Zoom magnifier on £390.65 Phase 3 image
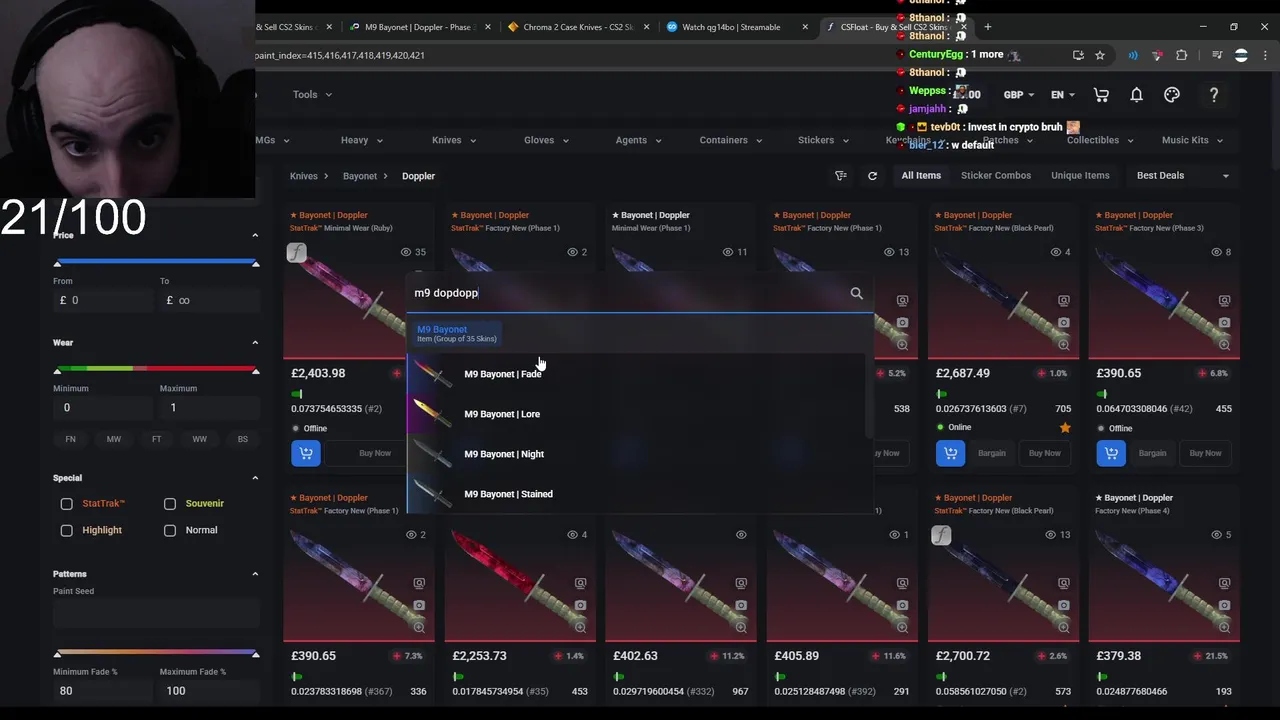Viewport: 1280px width, 720px height. pyautogui.click(x=1224, y=344)
